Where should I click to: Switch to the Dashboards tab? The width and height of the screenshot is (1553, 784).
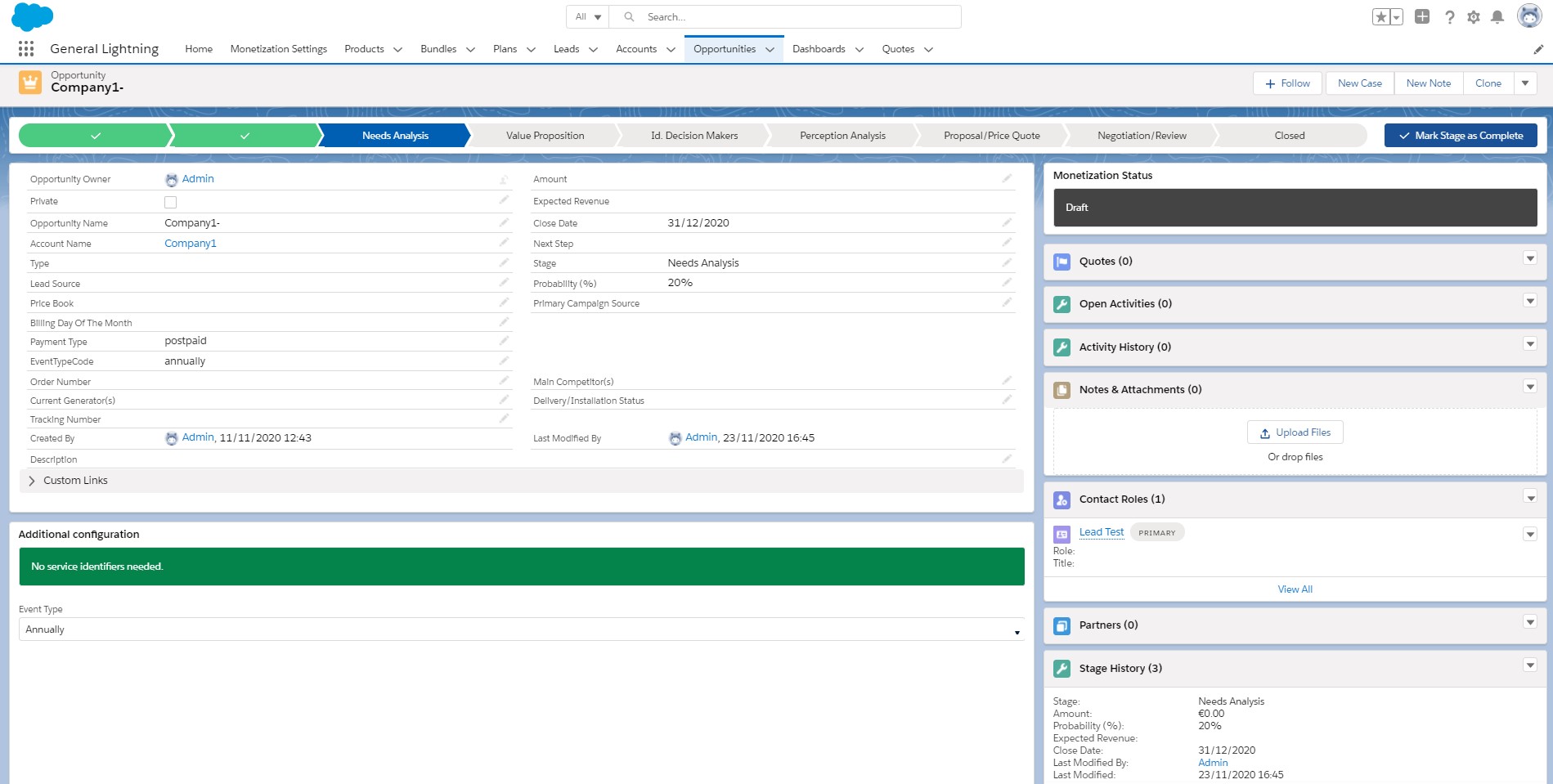819,49
